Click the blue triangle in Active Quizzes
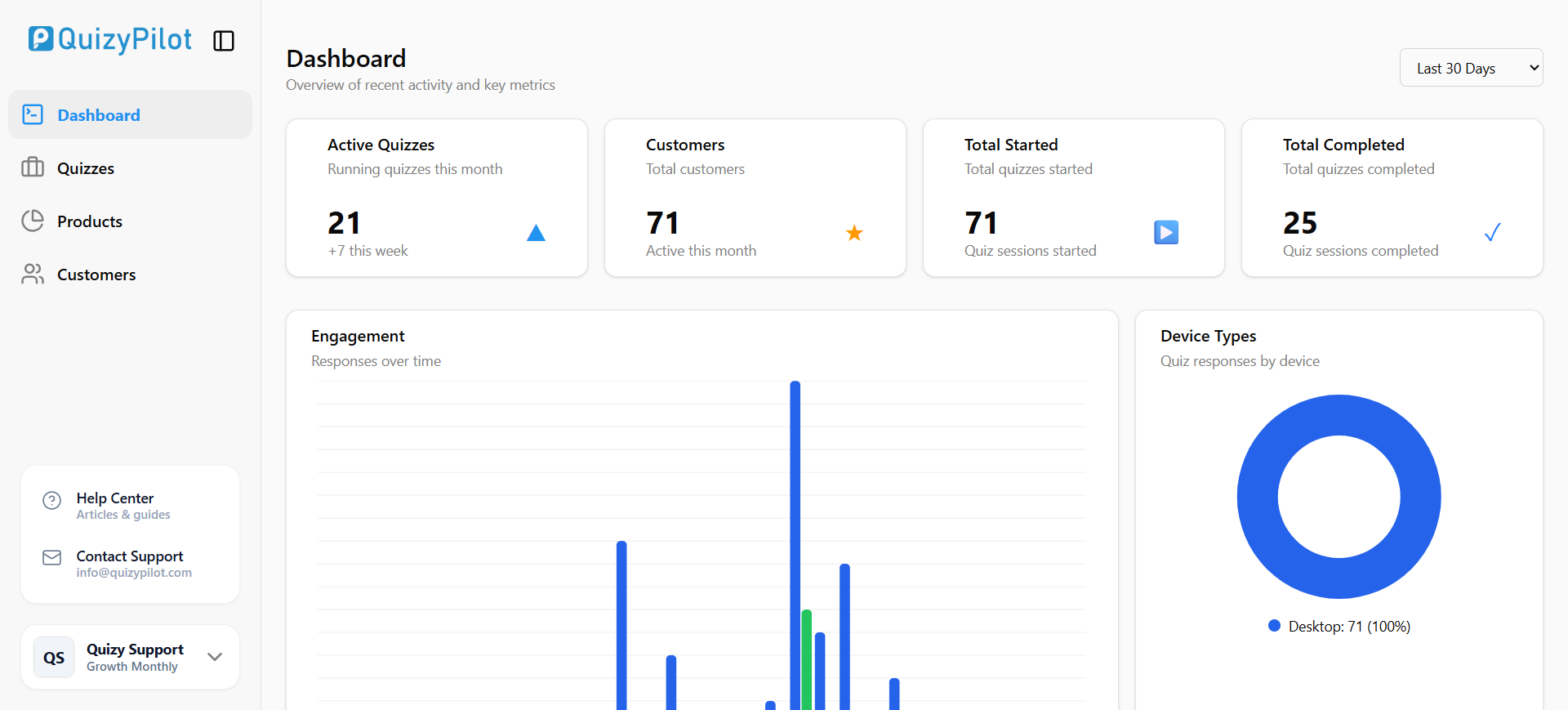The height and width of the screenshot is (710, 1568). pos(536,233)
